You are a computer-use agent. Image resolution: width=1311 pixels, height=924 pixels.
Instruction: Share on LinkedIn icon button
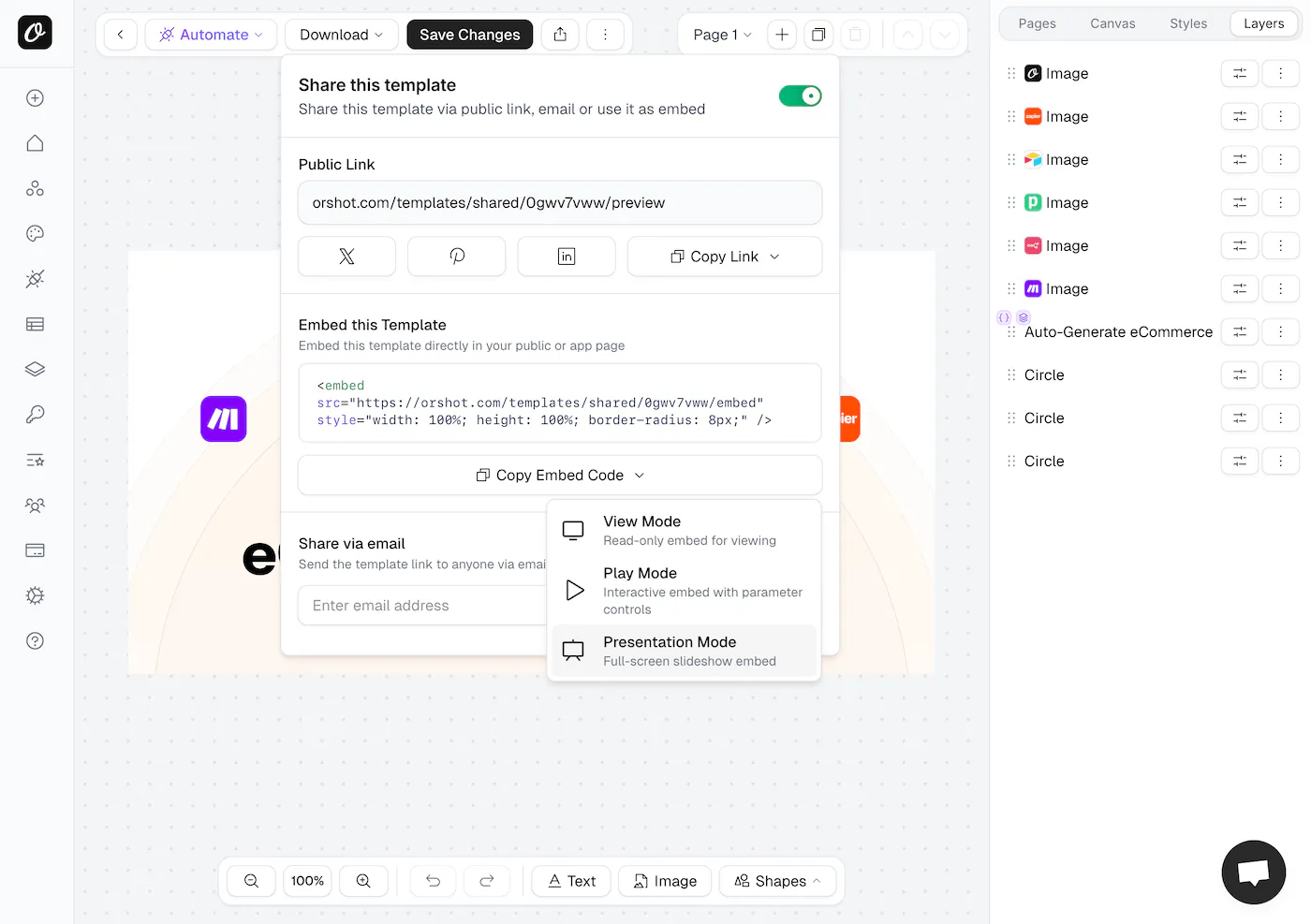click(567, 257)
